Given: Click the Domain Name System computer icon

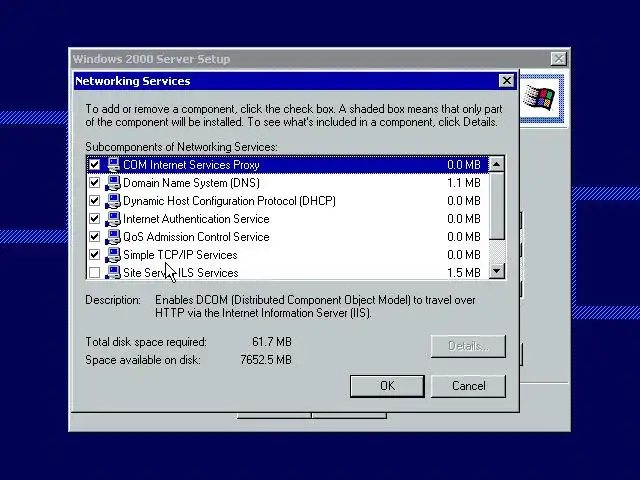Looking at the screenshot, I should point(113,183).
